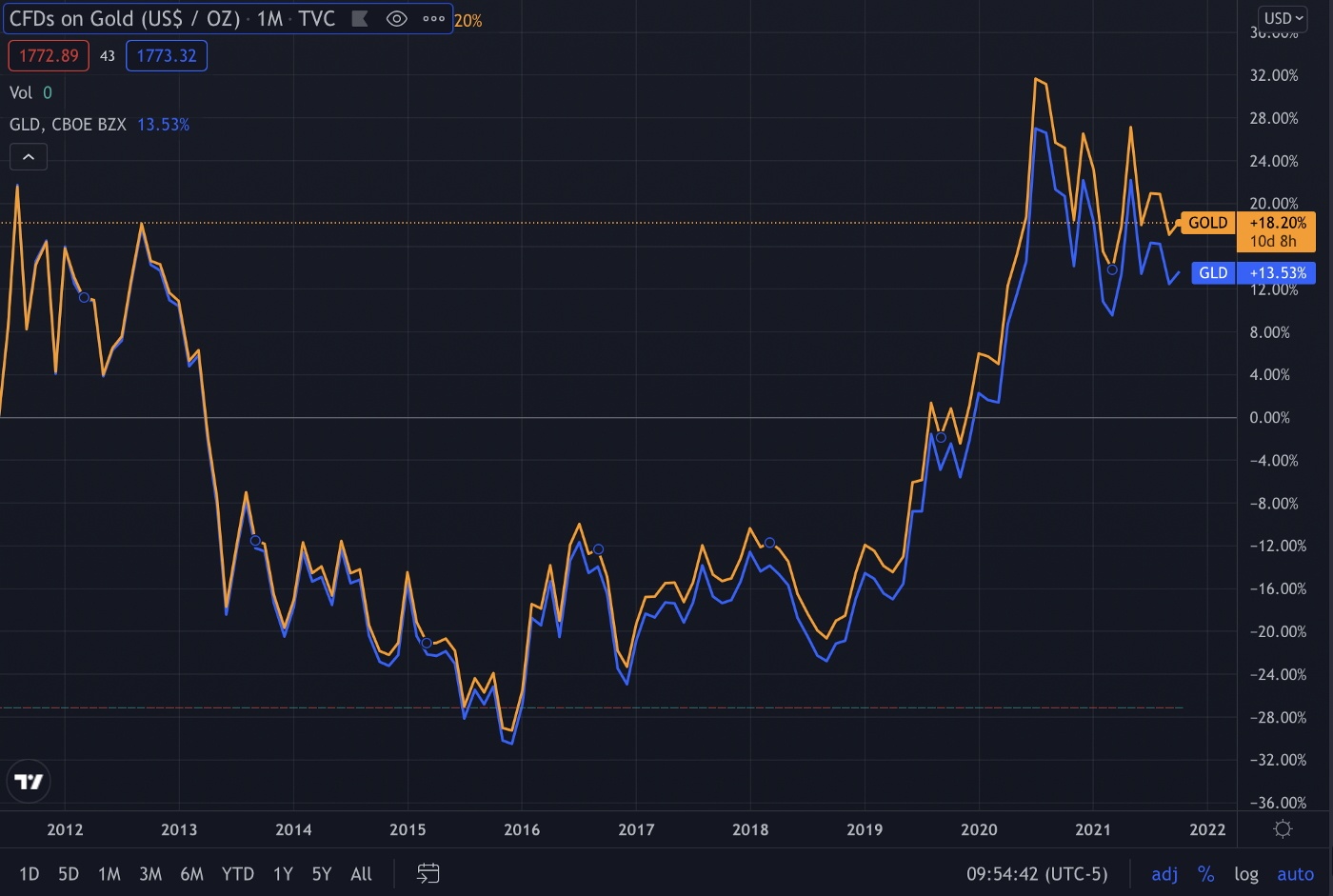Click the 2022 label on time axis

(x=1207, y=829)
